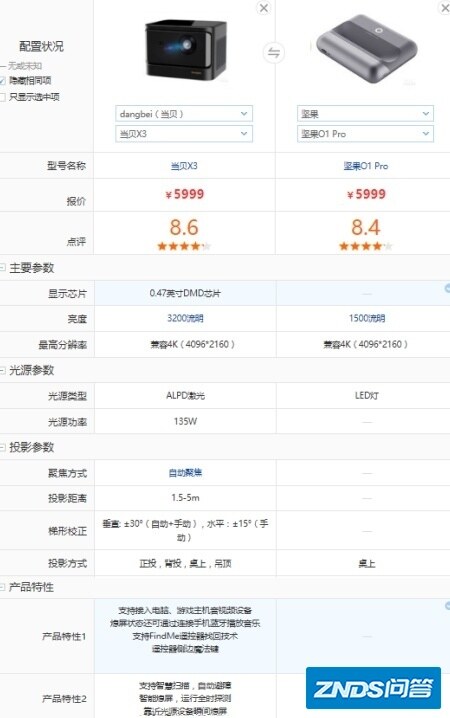
Task: Collapse the 主要参数 section
Action: click(x=2, y=267)
